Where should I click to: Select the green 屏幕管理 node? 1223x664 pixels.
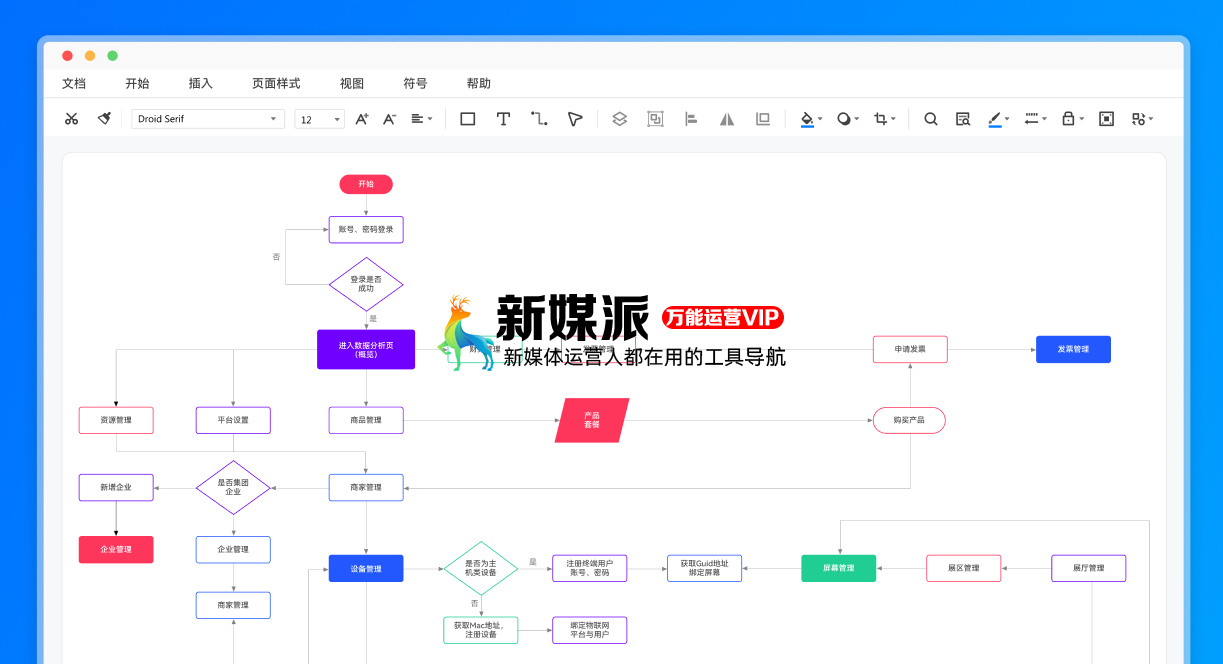[839, 568]
